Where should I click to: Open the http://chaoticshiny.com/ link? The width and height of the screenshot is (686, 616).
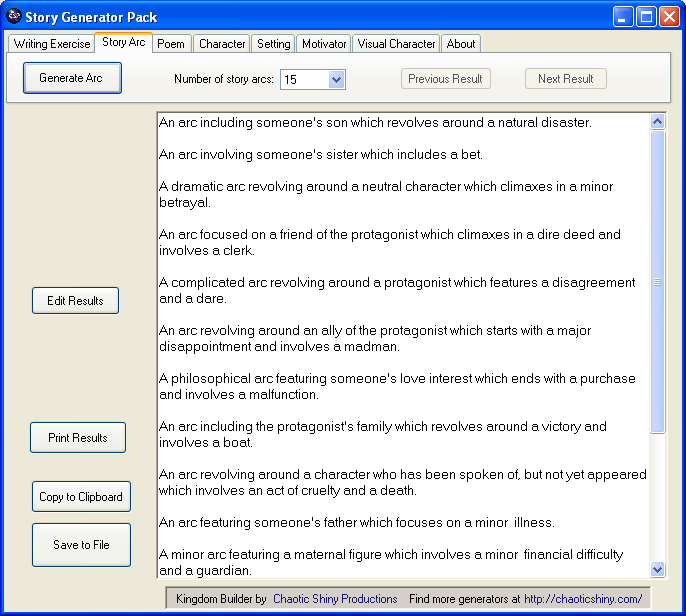tap(583, 598)
